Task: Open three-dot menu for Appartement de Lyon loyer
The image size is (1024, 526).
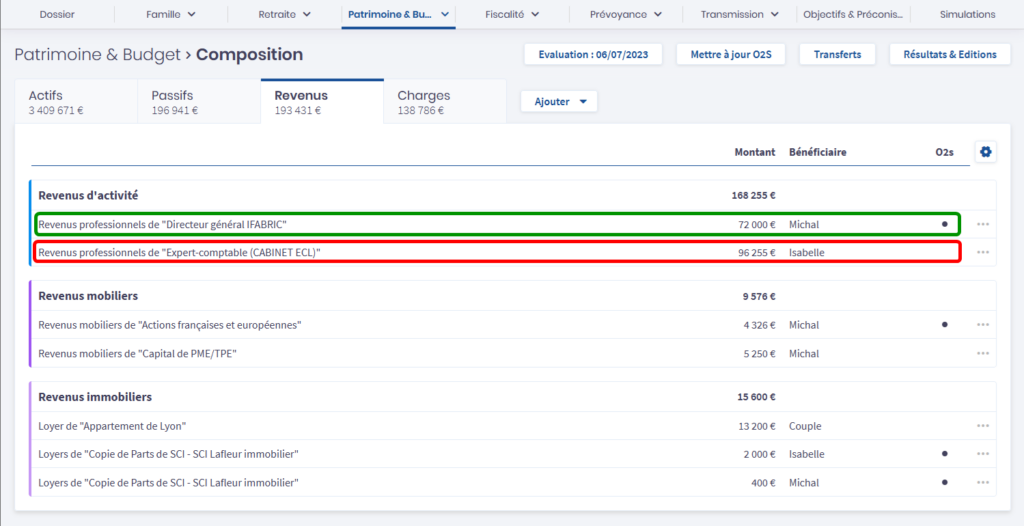Action: 983,426
